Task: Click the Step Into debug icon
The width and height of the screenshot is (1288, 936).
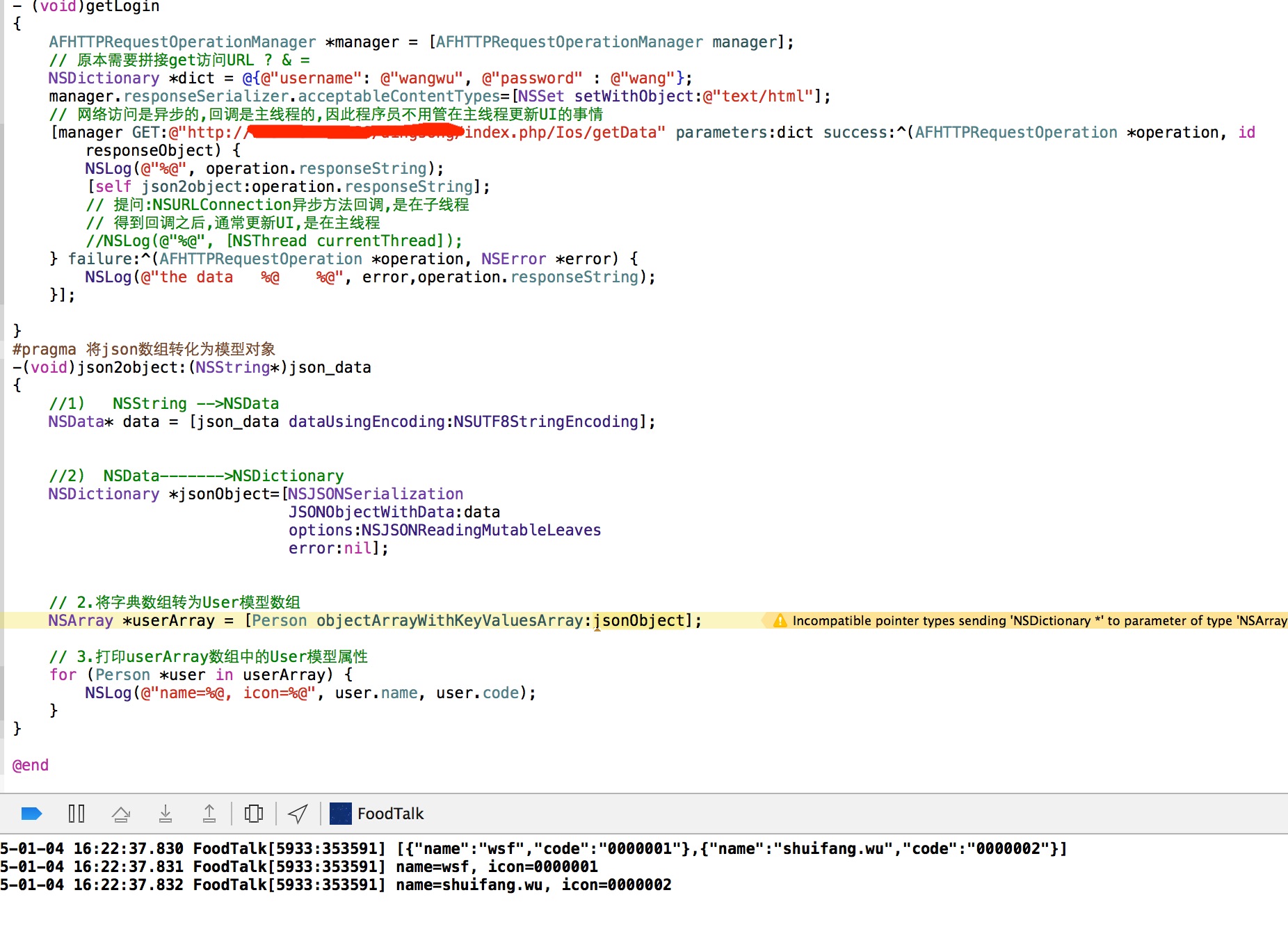Action: (166, 814)
